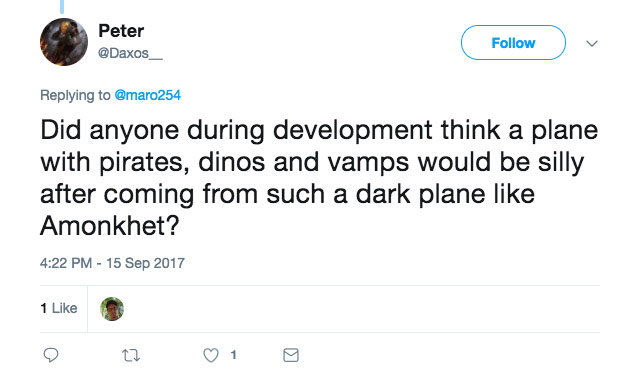The image size is (639, 374).
Task: Like the tweet with the heart icon
Action: click(x=211, y=355)
